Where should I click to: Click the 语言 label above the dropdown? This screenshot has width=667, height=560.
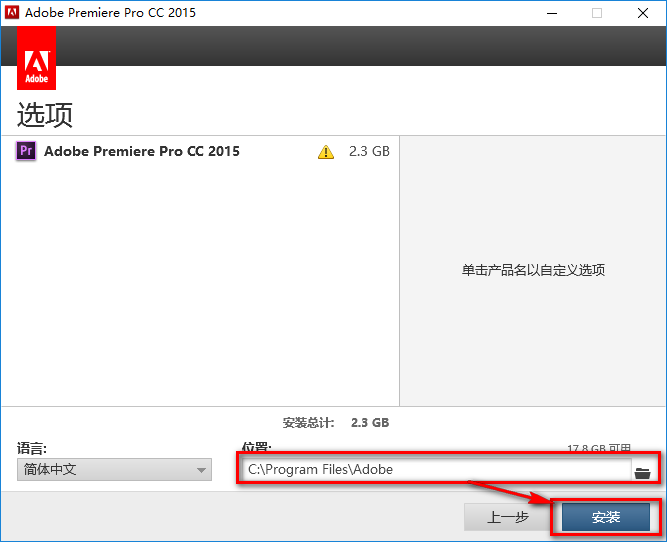coord(32,449)
